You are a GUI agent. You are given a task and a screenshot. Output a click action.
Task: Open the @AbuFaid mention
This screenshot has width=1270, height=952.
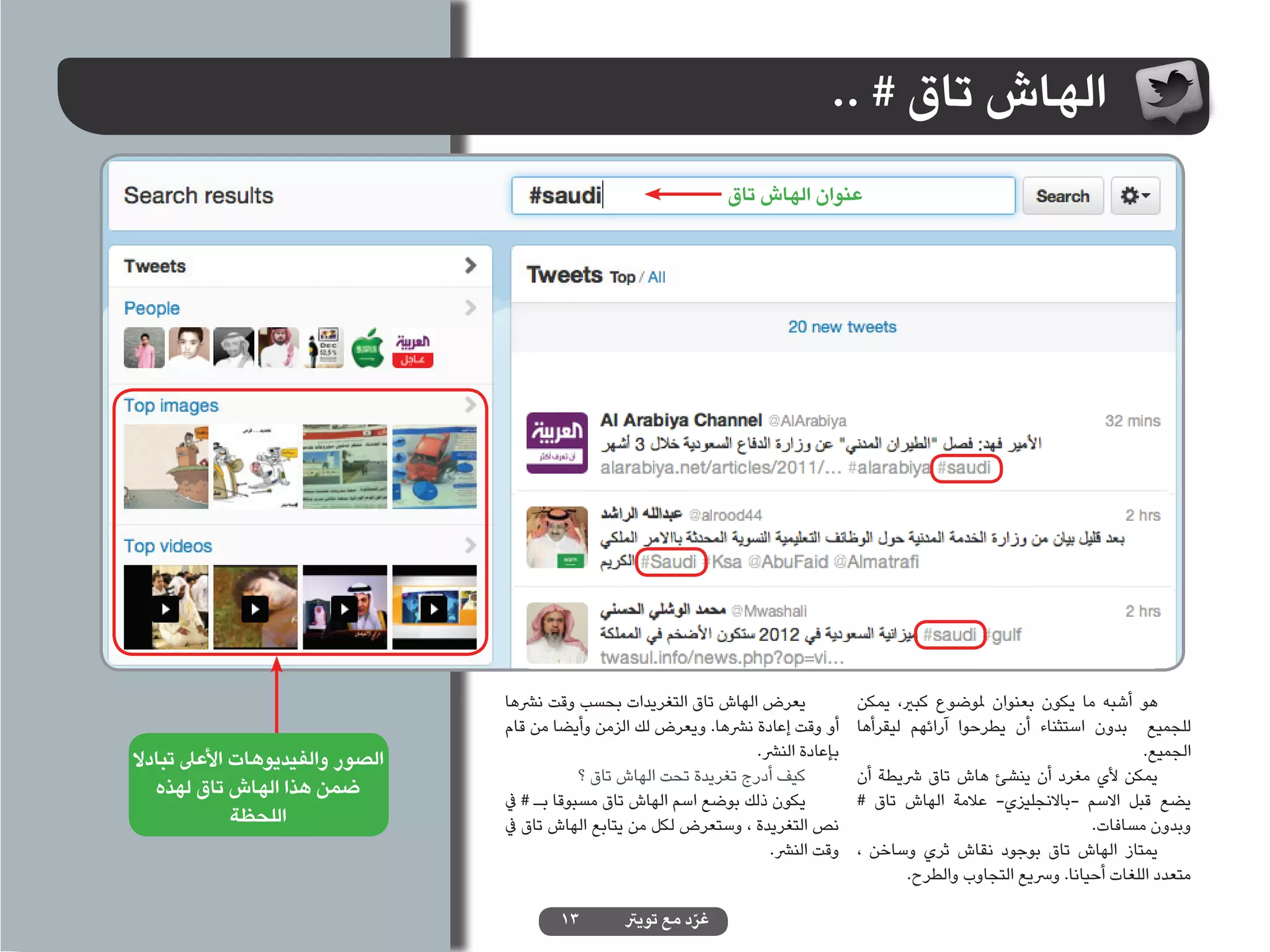click(x=788, y=562)
